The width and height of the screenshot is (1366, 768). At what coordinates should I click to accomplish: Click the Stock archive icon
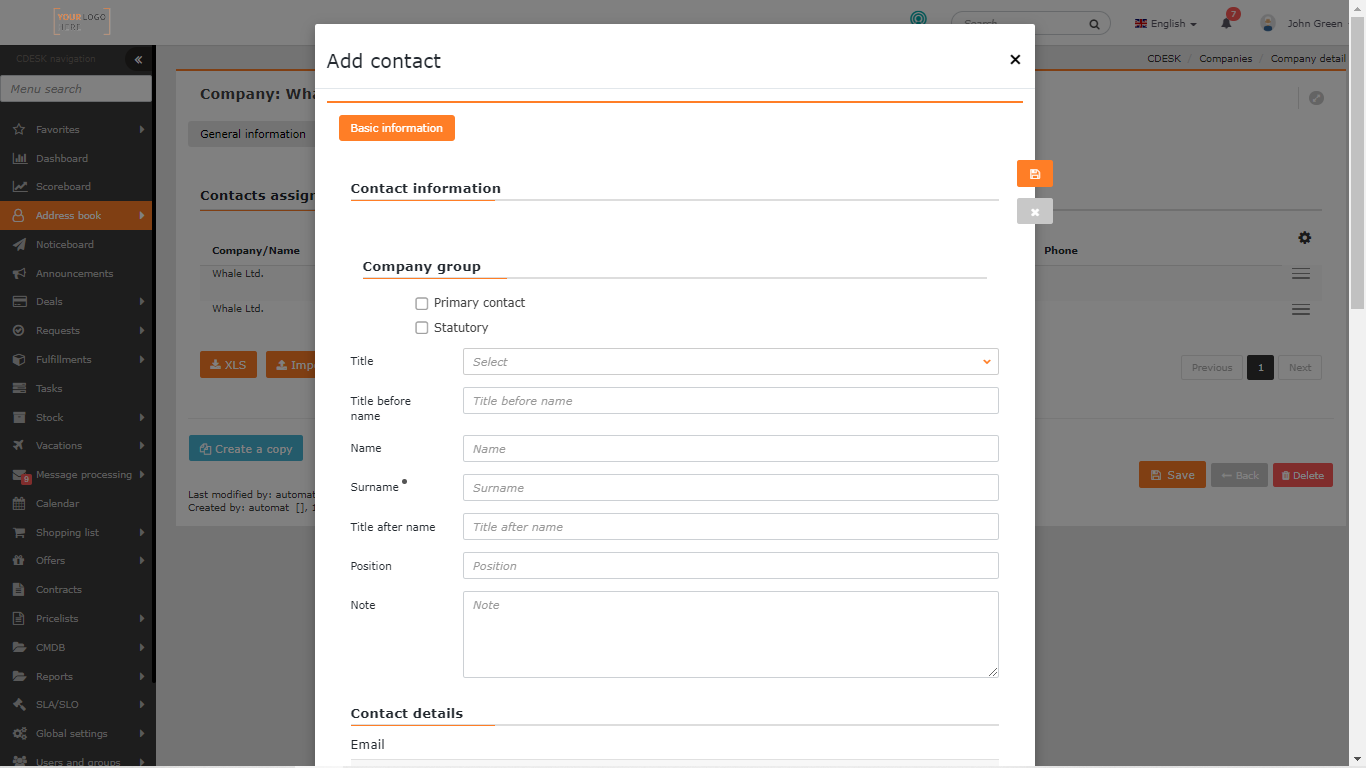point(19,417)
